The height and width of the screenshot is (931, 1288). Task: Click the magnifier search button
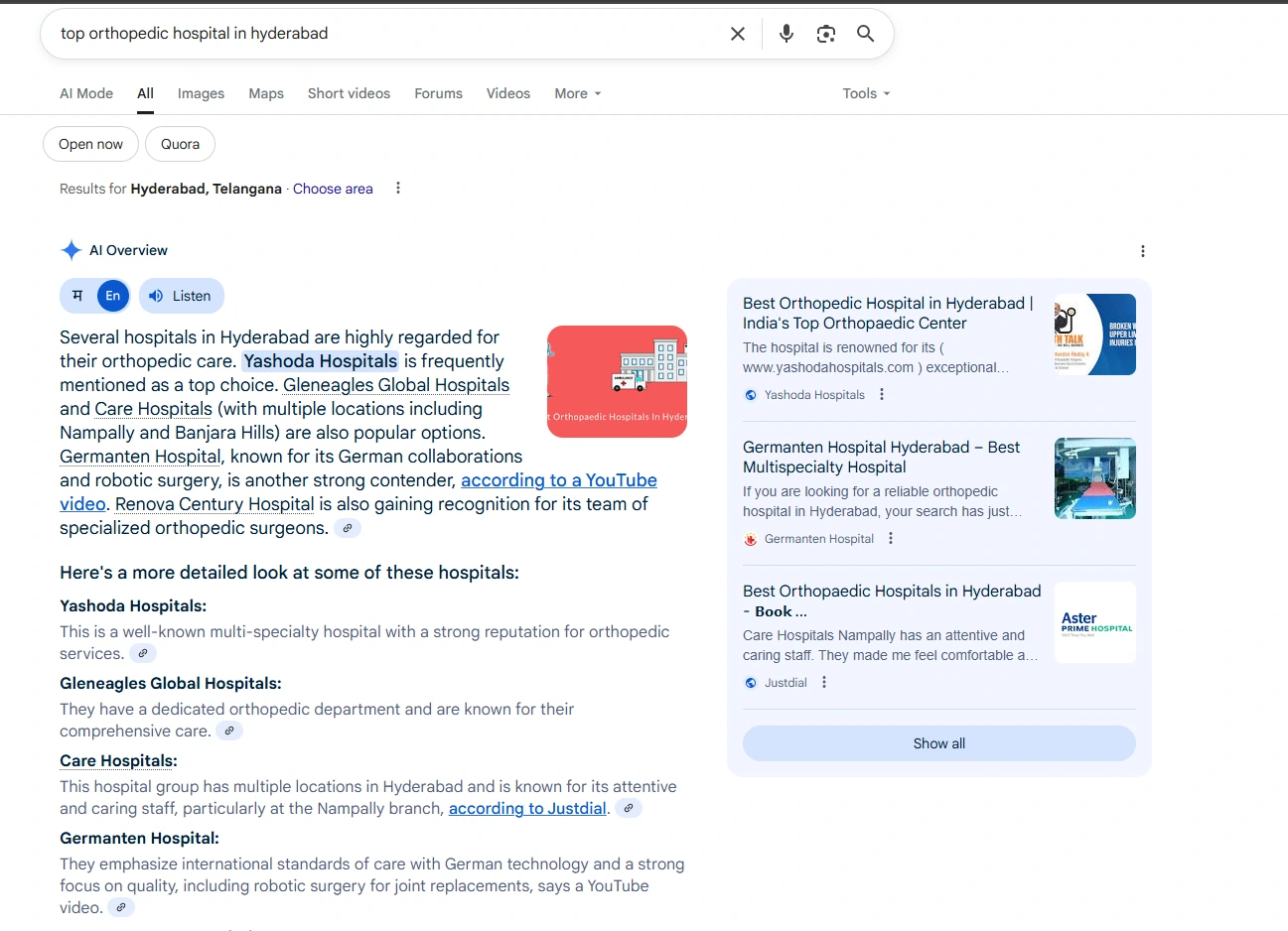coord(866,34)
